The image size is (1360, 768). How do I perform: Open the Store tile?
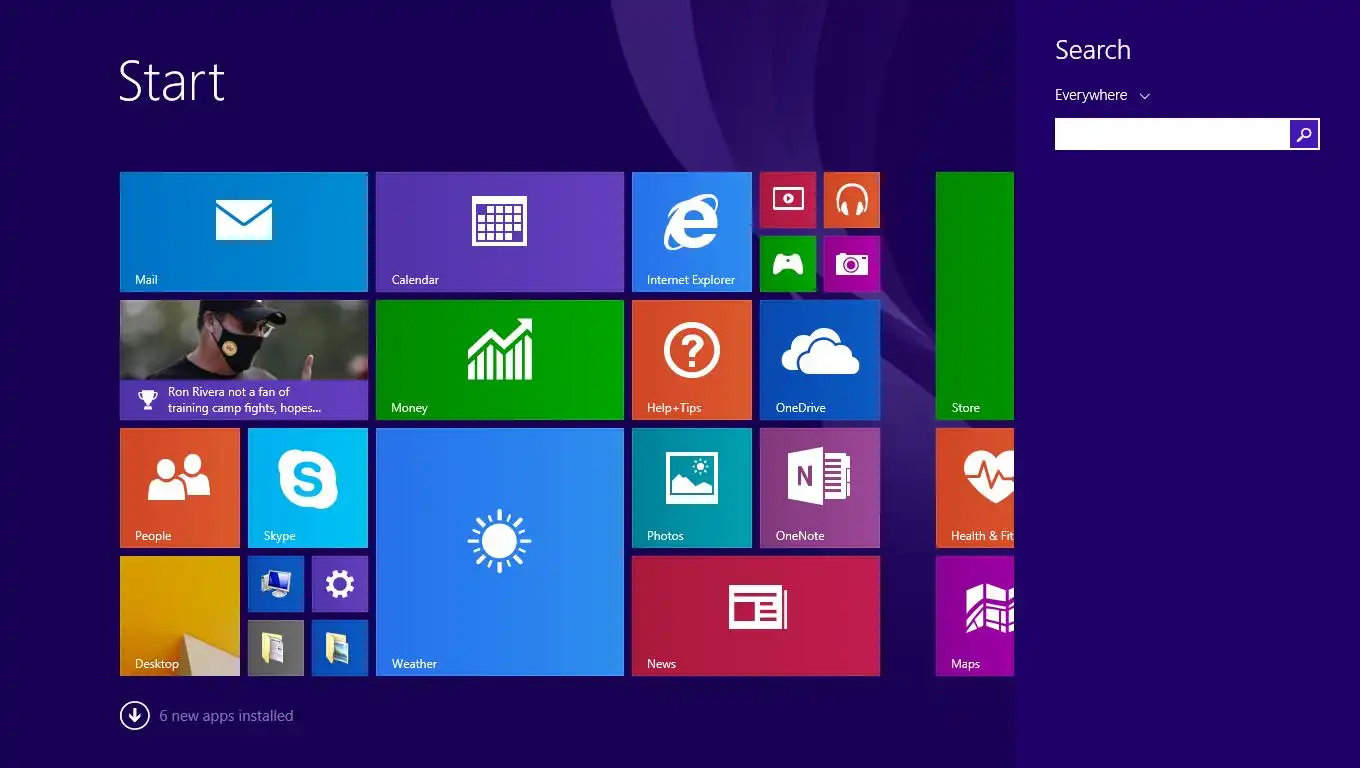[x=975, y=296]
